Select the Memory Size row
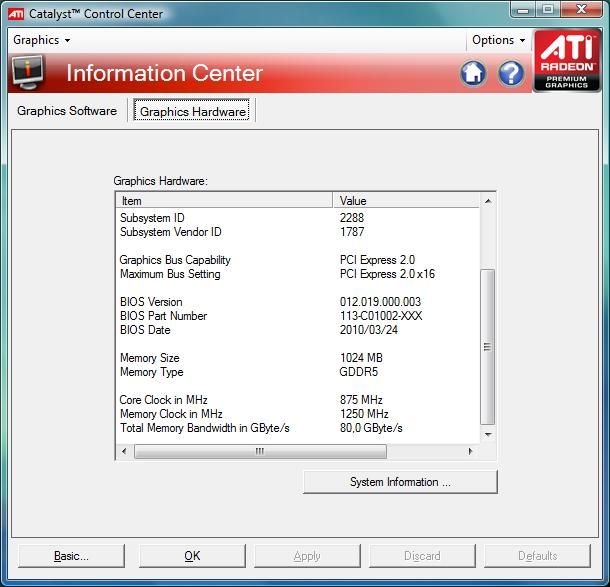The image size is (610, 587). [298, 358]
